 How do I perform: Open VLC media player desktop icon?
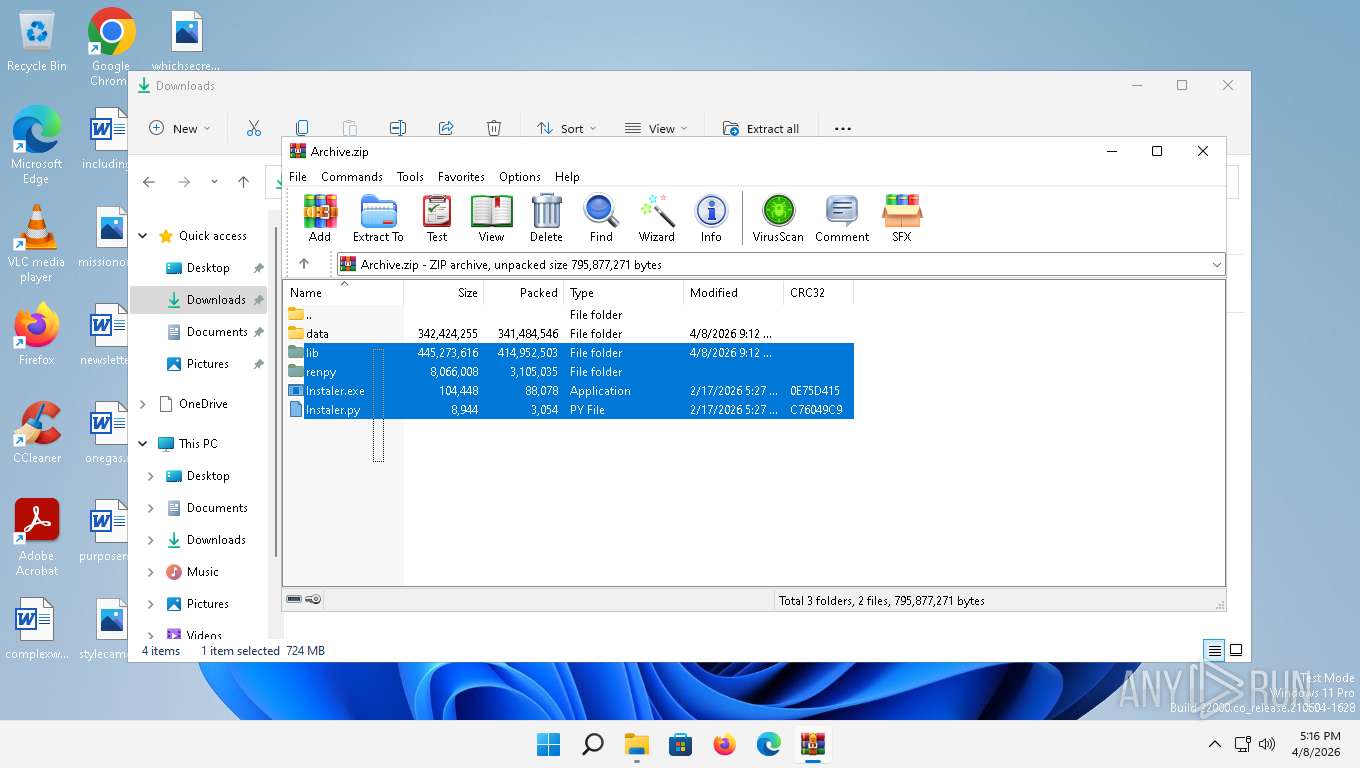(36, 244)
